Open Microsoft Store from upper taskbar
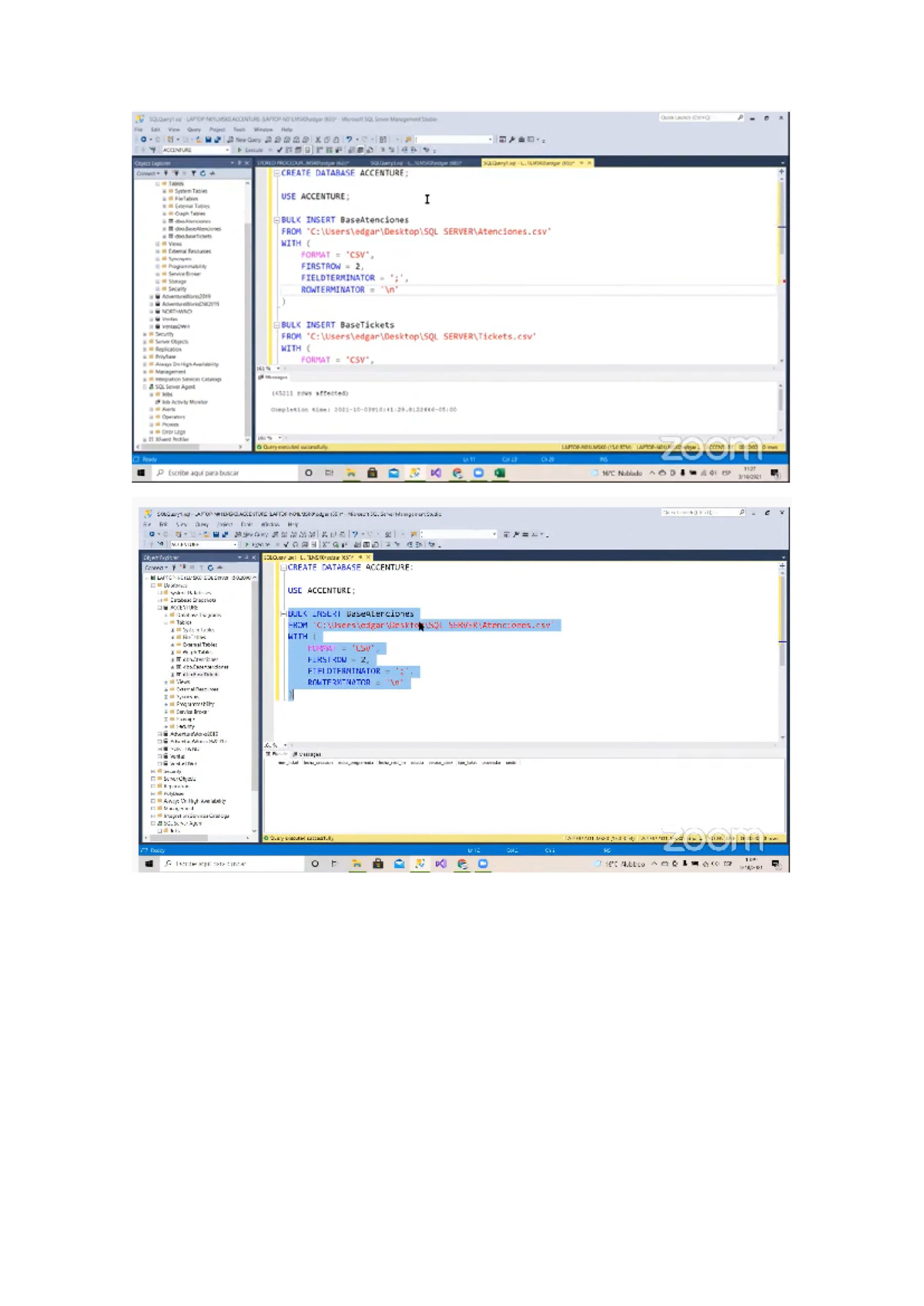 click(x=372, y=473)
